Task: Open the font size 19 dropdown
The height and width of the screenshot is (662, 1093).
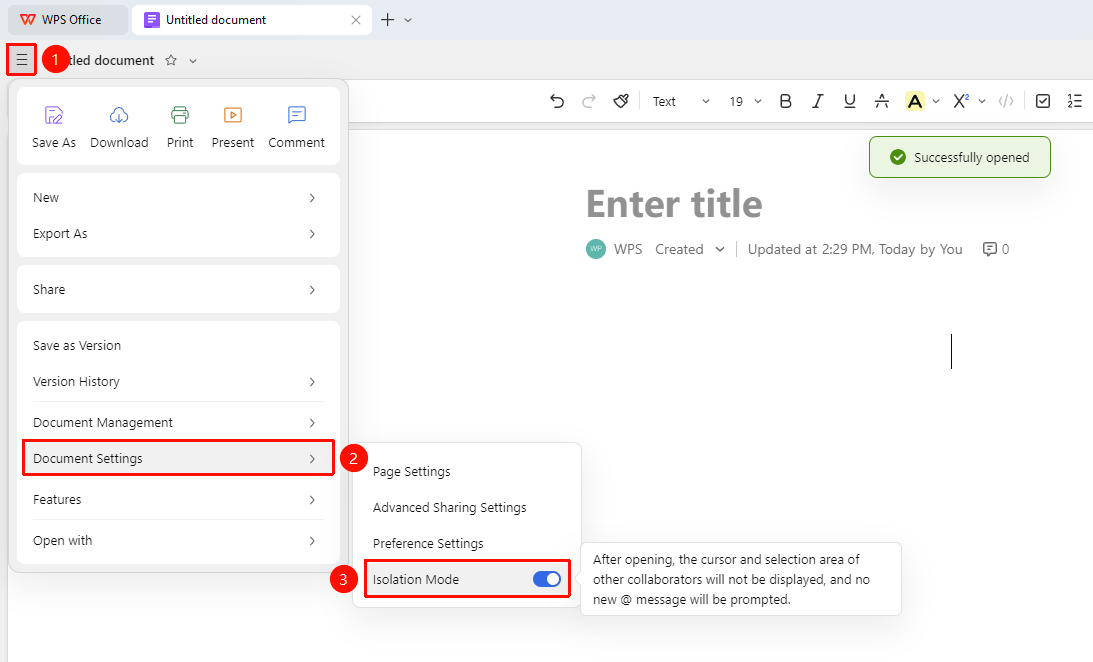Action: coord(745,102)
